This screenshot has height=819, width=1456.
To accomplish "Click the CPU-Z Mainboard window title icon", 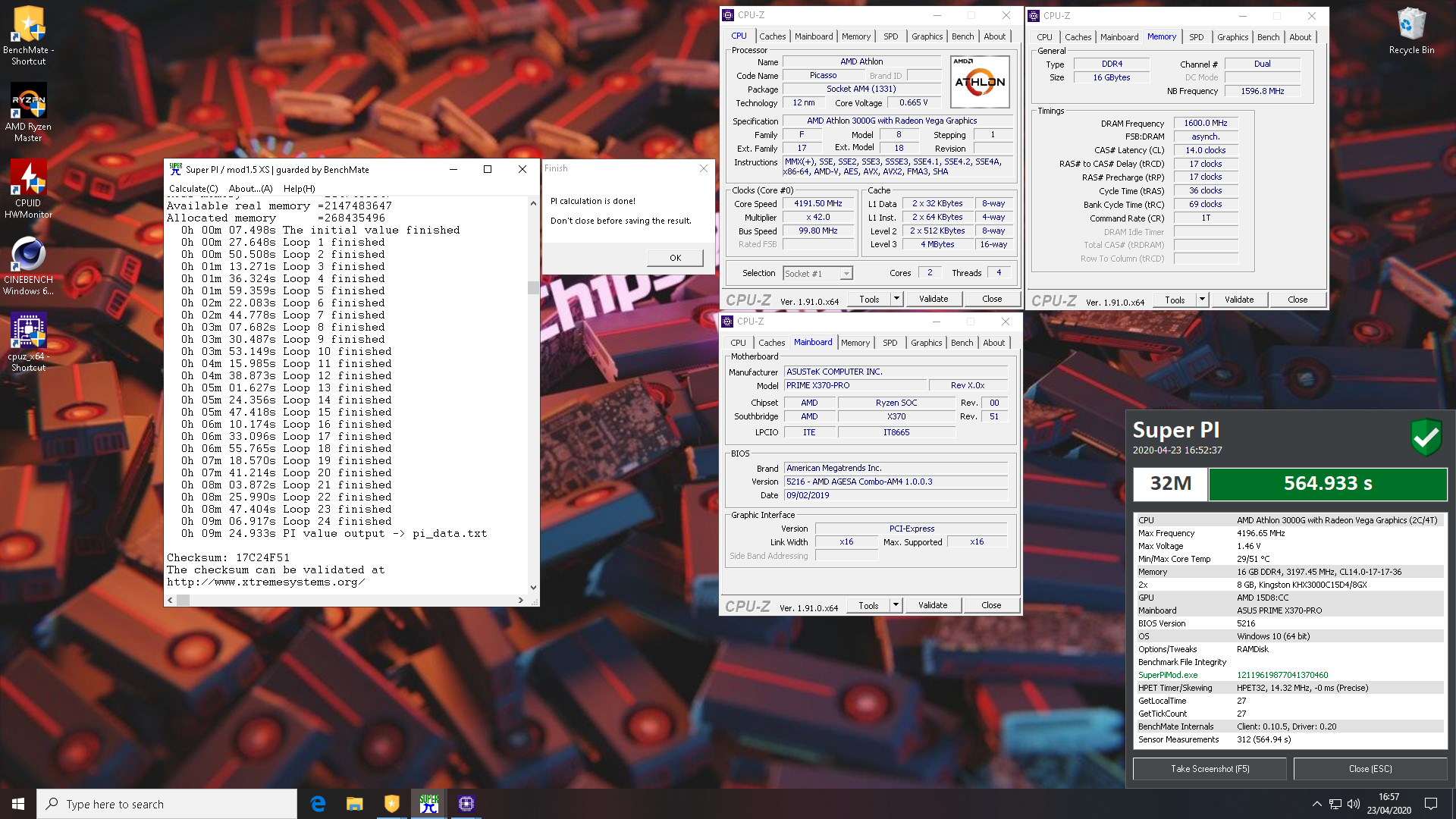I will [x=727, y=322].
